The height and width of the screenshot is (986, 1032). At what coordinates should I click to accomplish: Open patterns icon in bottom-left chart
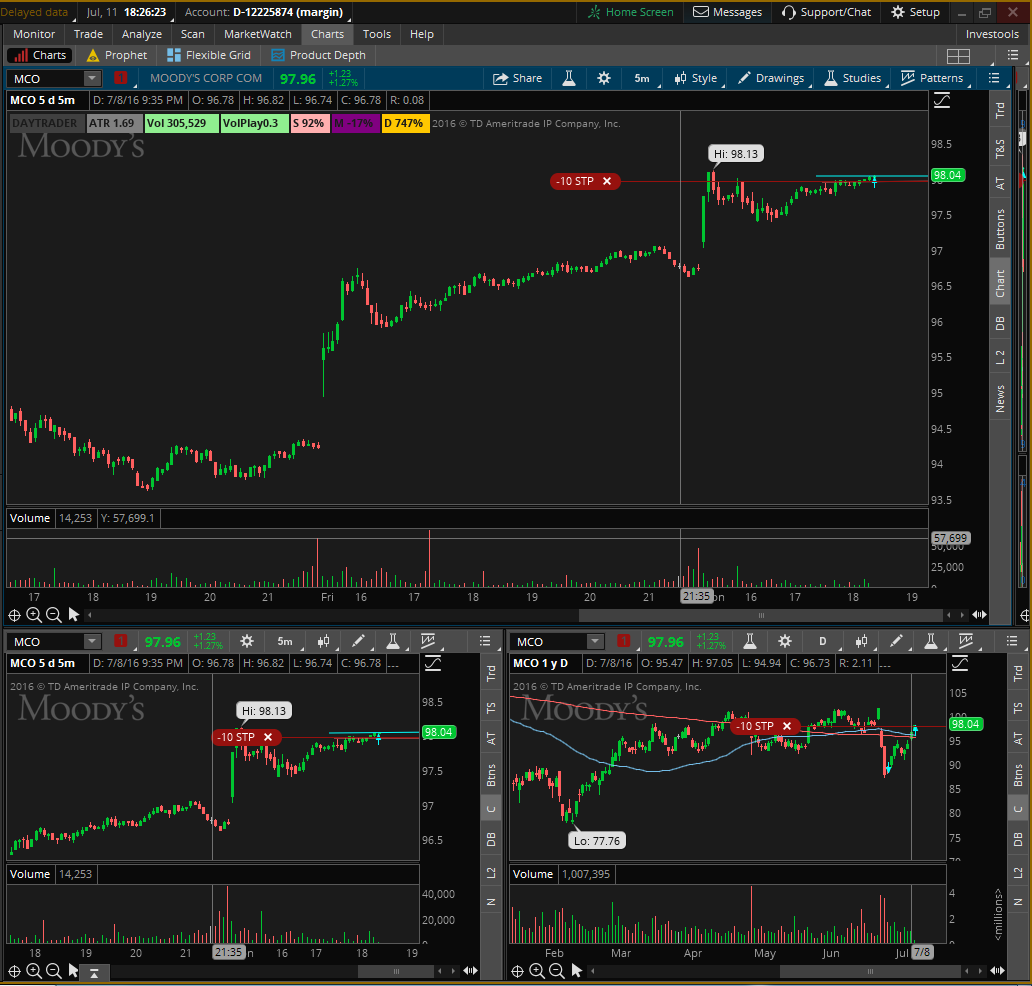click(428, 641)
